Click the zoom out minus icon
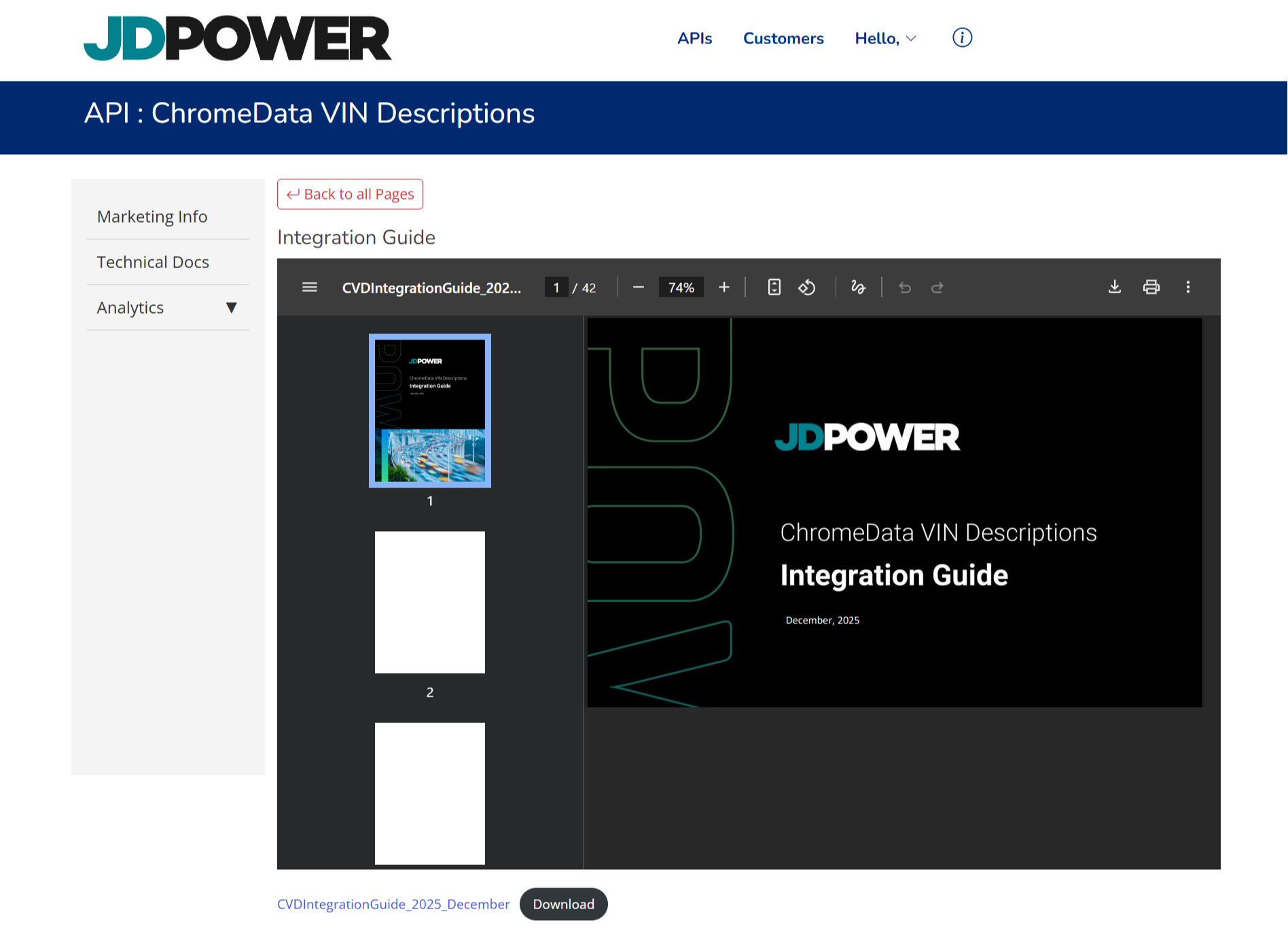1288x933 pixels. tap(638, 287)
